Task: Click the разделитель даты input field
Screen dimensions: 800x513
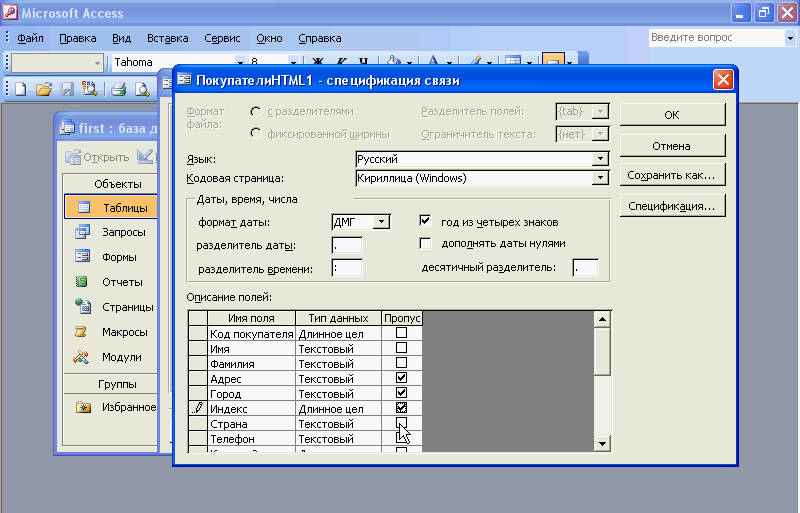Action: coord(347,245)
